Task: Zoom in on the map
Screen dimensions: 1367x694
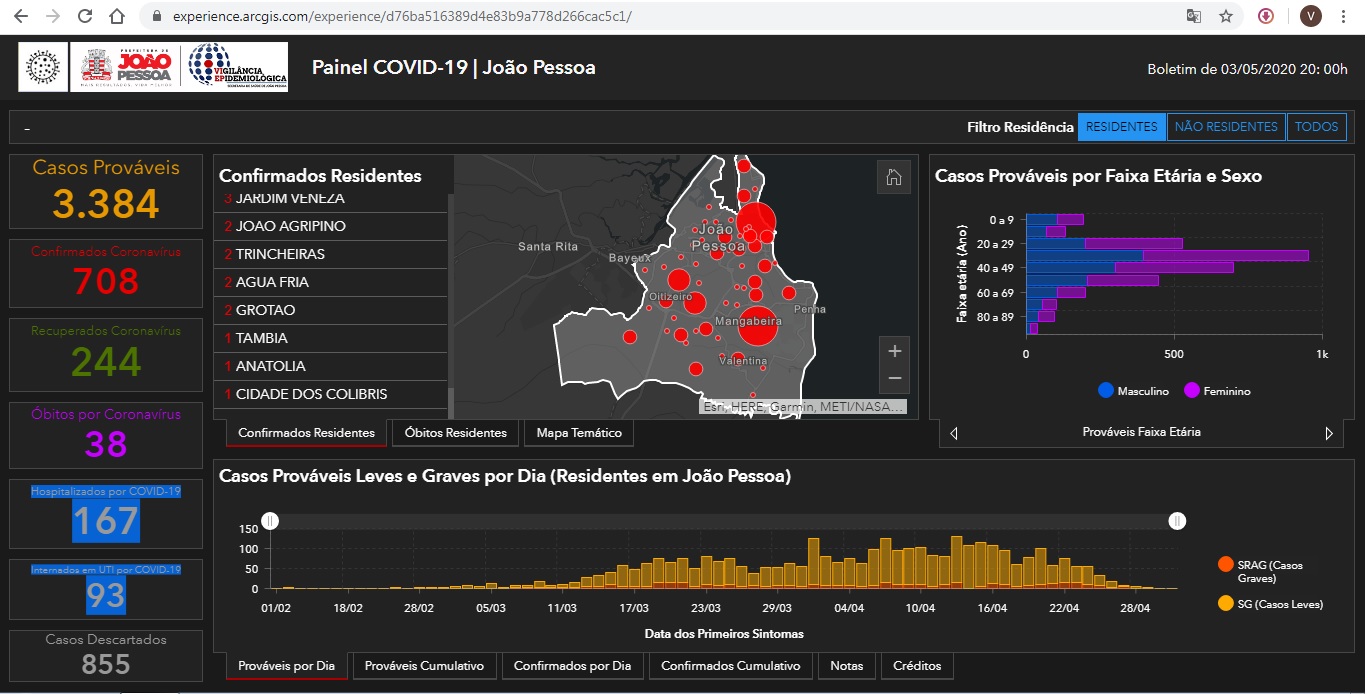Action: pos(894,351)
